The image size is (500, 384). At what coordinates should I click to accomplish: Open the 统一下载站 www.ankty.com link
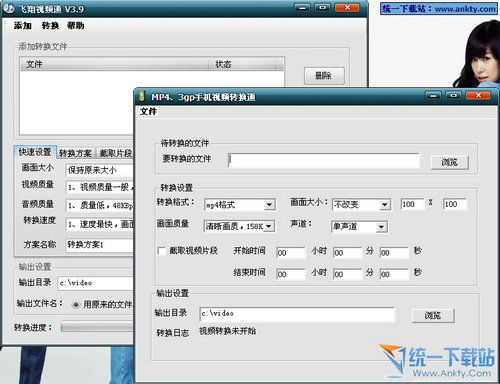[x=439, y=8]
